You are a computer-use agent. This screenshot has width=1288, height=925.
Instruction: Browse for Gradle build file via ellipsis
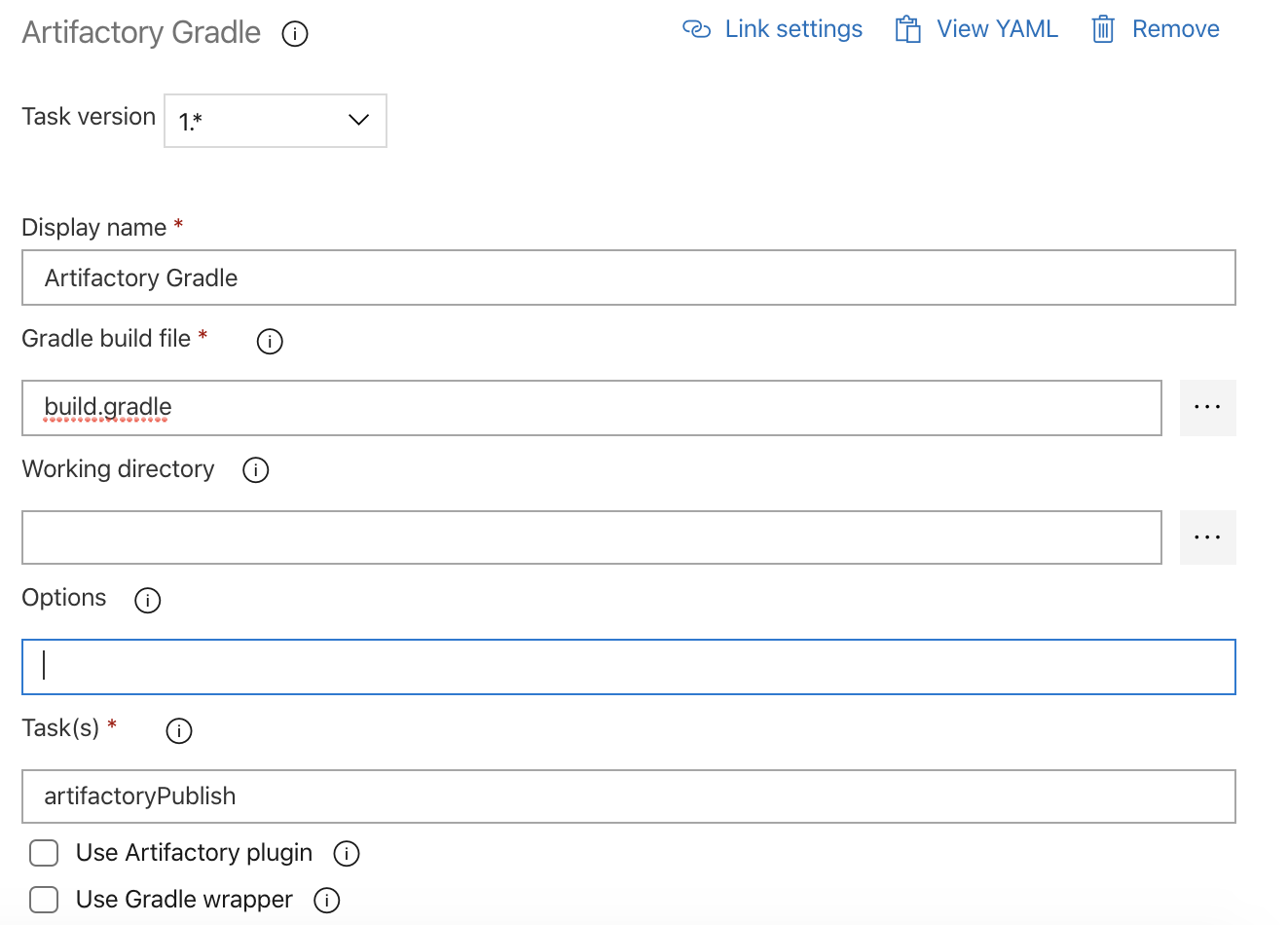click(1208, 408)
